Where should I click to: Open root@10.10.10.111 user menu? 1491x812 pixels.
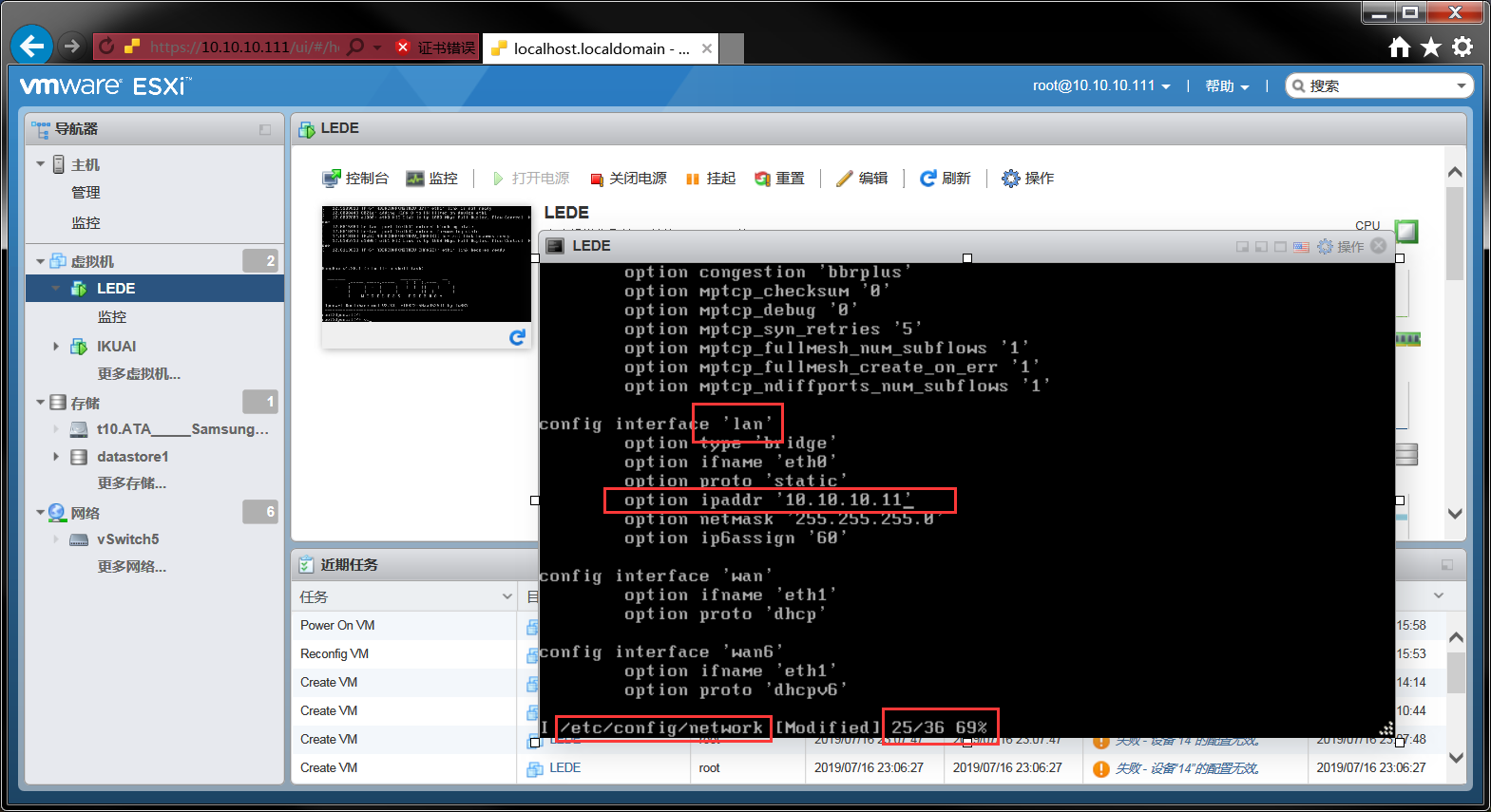1101,85
